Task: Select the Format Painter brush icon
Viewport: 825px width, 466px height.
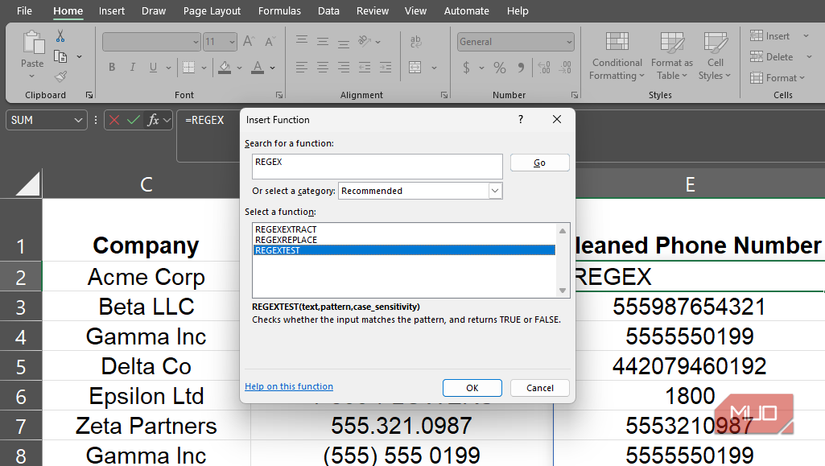Action: coord(61,77)
